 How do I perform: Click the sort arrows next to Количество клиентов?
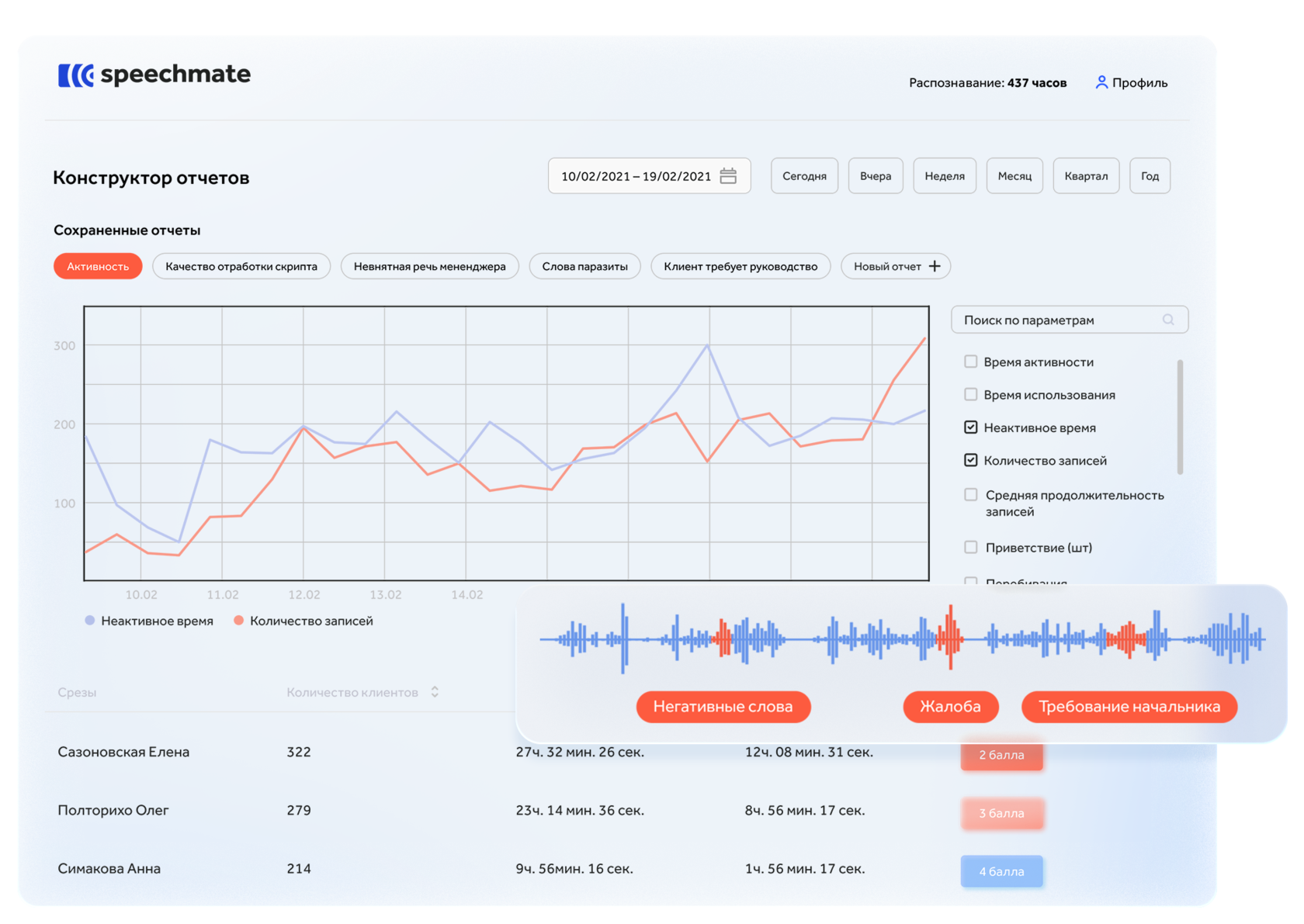pyautogui.click(x=435, y=692)
